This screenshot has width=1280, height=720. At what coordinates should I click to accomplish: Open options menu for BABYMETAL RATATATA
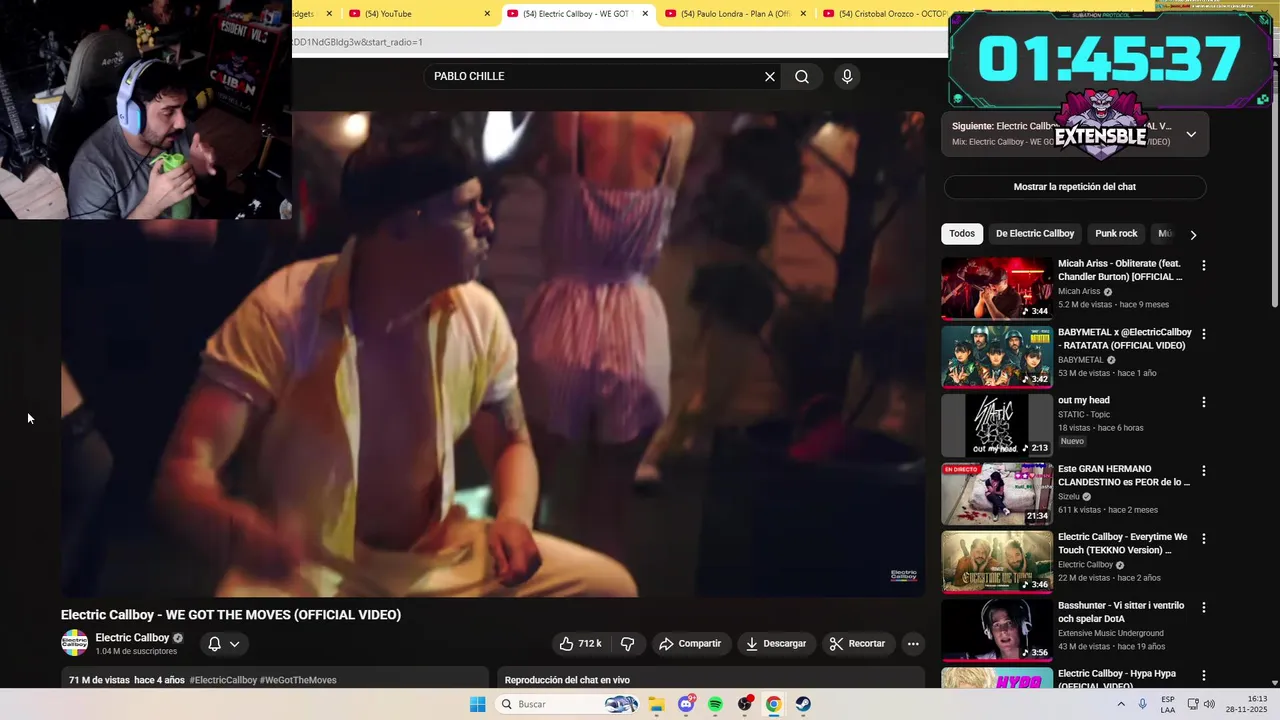(1204, 334)
